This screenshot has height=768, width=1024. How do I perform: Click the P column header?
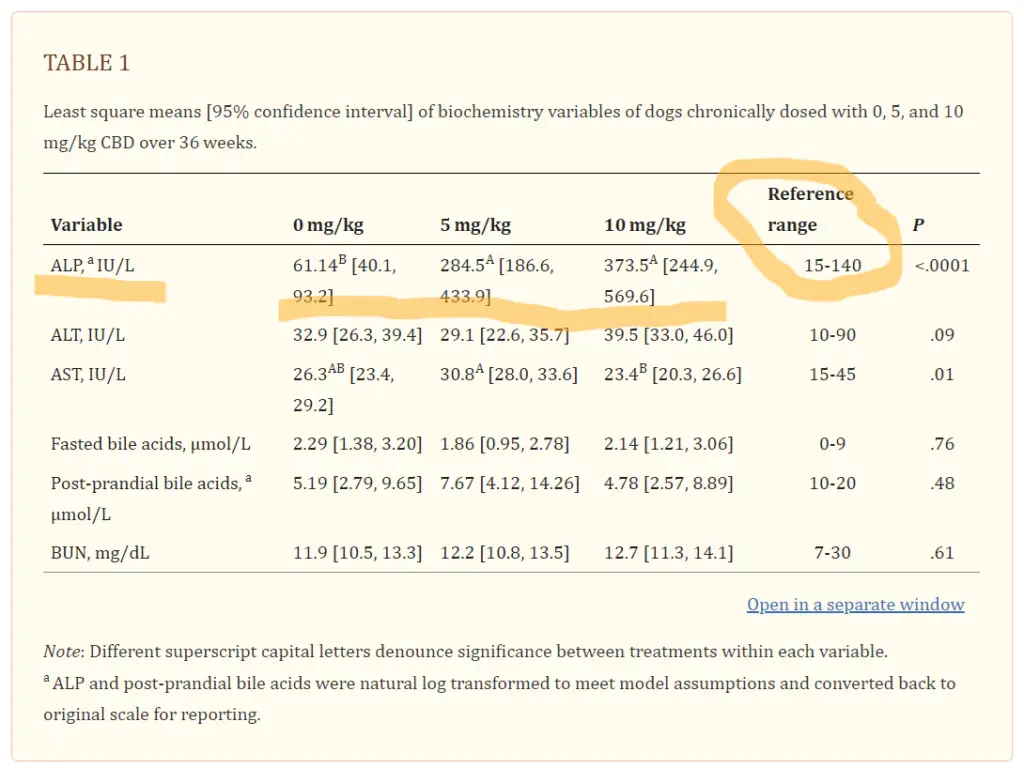tap(918, 225)
